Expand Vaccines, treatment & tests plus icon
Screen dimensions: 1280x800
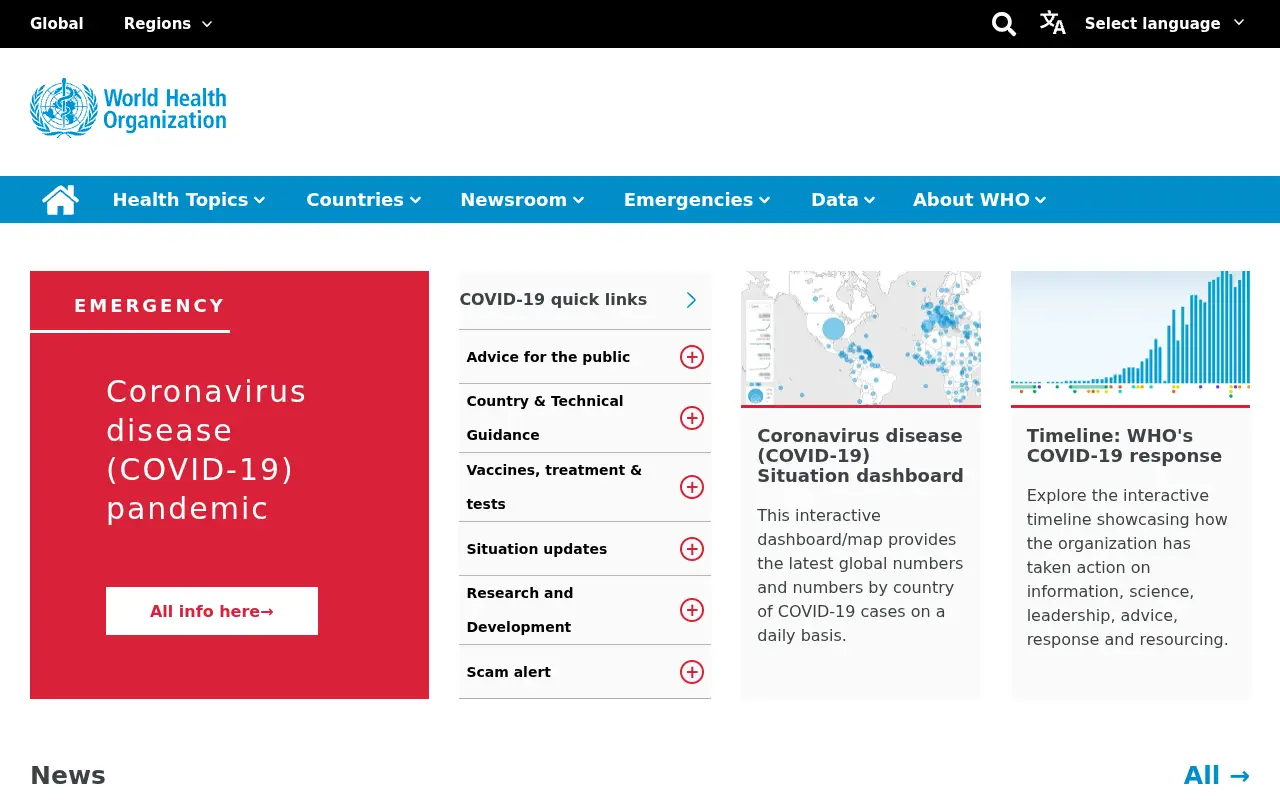coord(692,487)
